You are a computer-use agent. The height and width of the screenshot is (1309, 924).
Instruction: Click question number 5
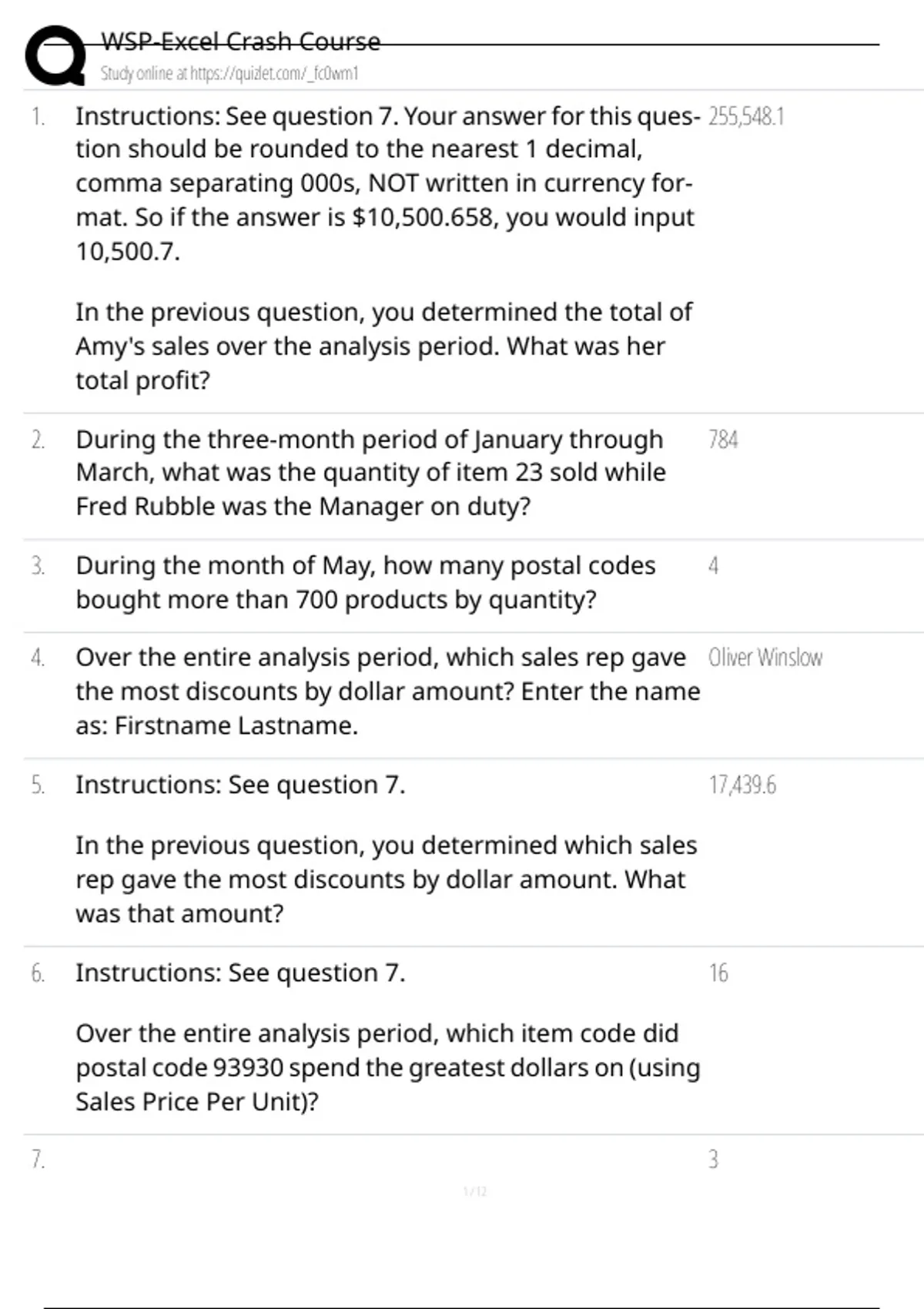point(38,785)
